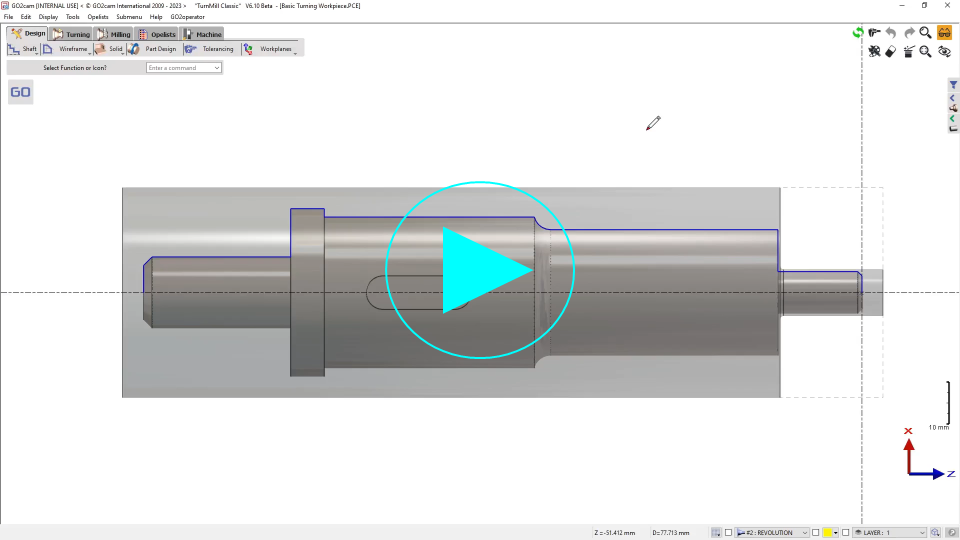Image resolution: width=960 pixels, height=540 pixels.
Task: Click the undo arrow icon
Action: coord(891,33)
